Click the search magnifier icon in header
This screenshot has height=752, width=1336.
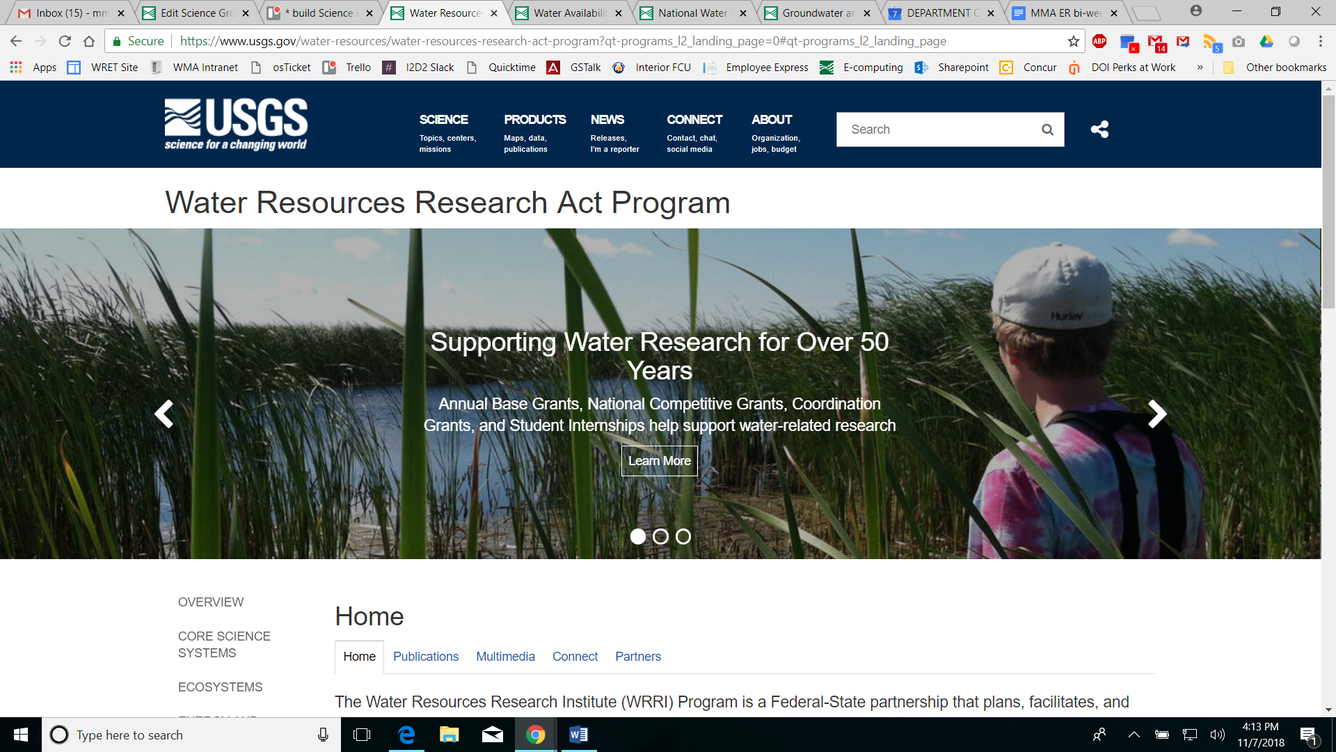1047,130
